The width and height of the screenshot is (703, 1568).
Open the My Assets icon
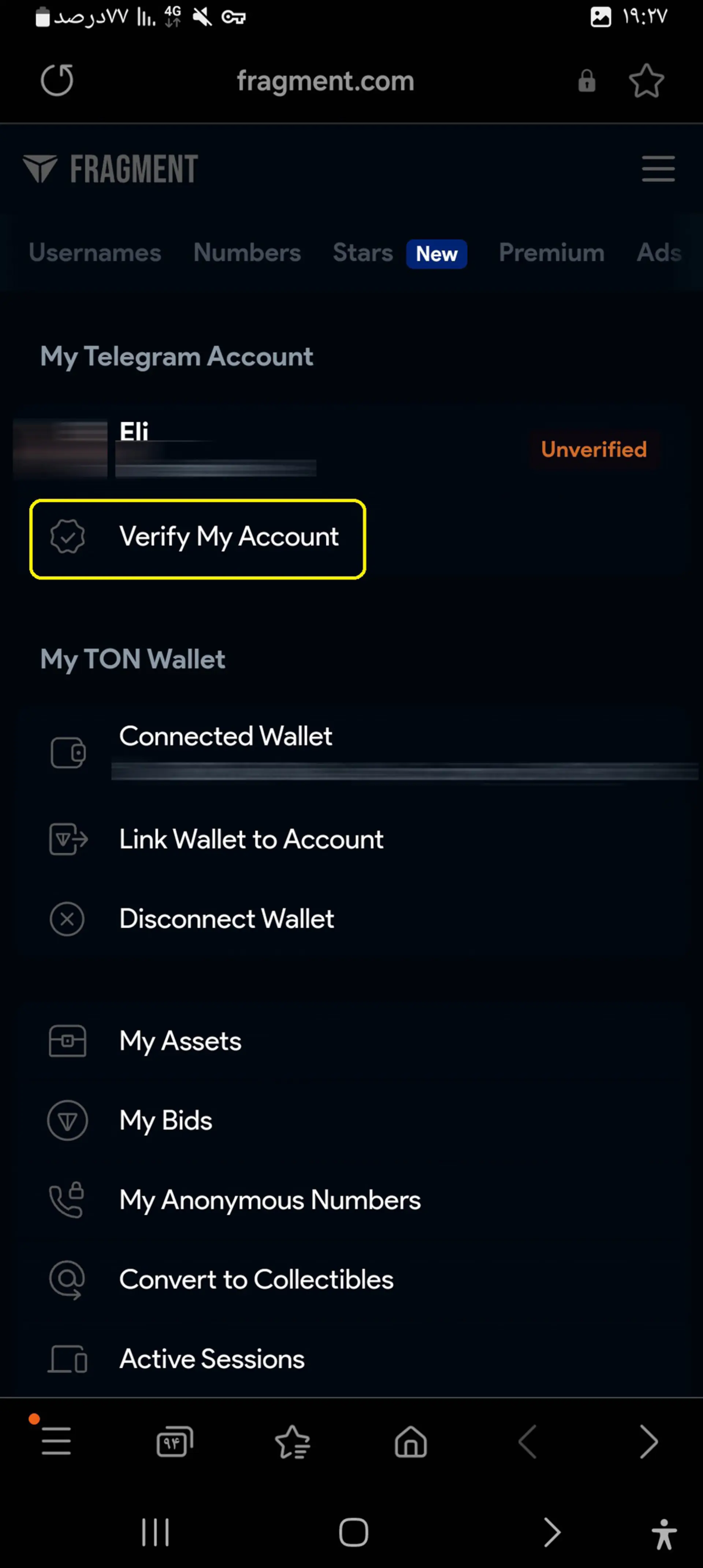click(67, 1041)
